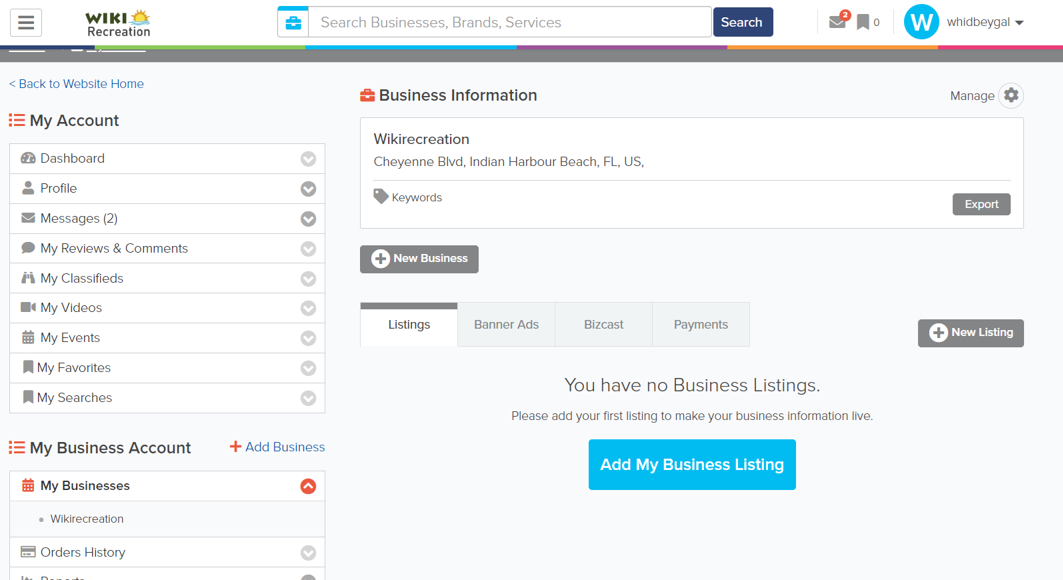Click the My Account list icon
1063x580 pixels.
point(16,121)
